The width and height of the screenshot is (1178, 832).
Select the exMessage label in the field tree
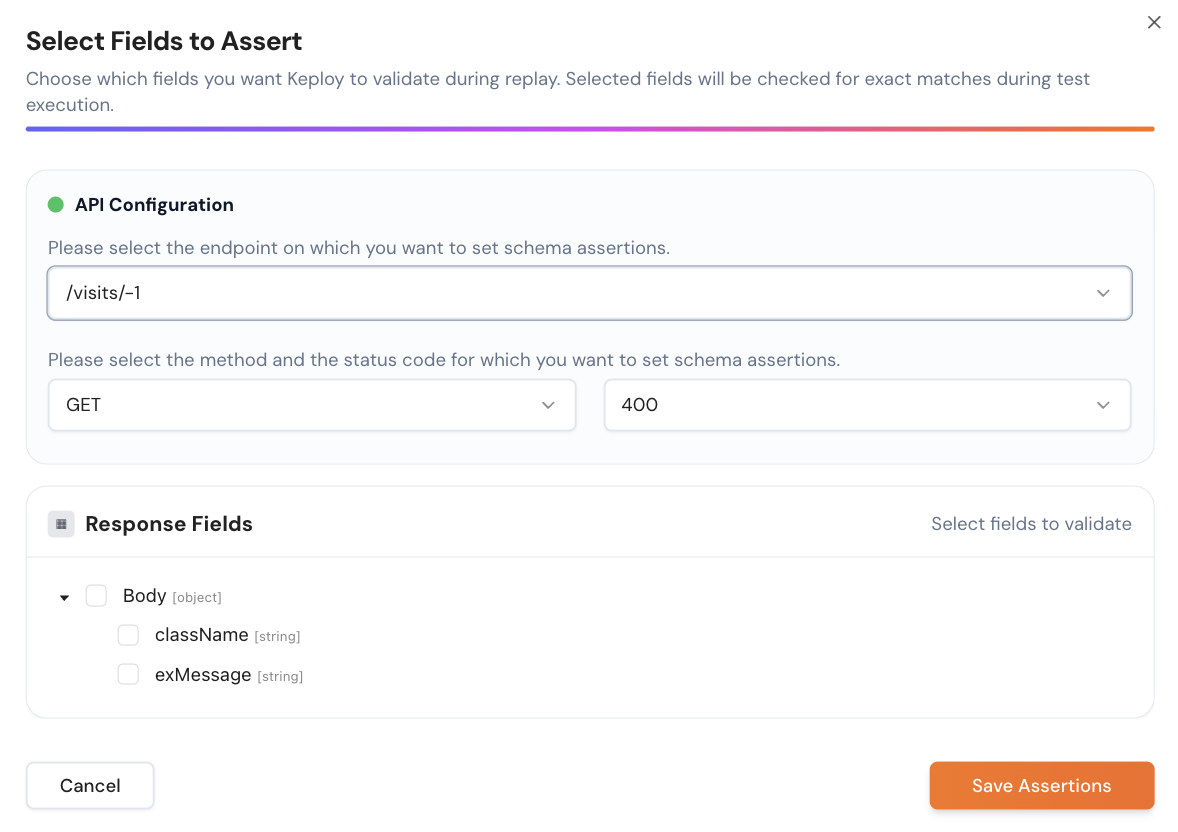[x=203, y=675]
